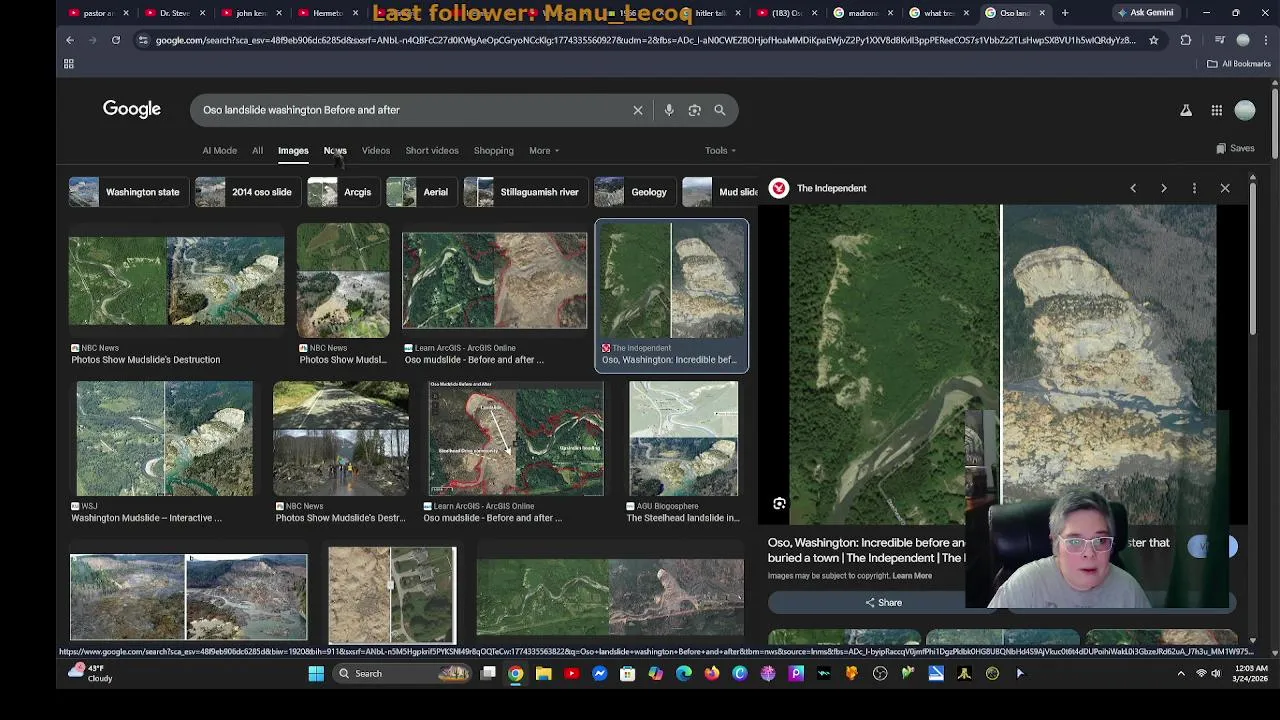Open File Explorer from taskbar
This screenshot has height=720, width=1280.
click(543, 674)
